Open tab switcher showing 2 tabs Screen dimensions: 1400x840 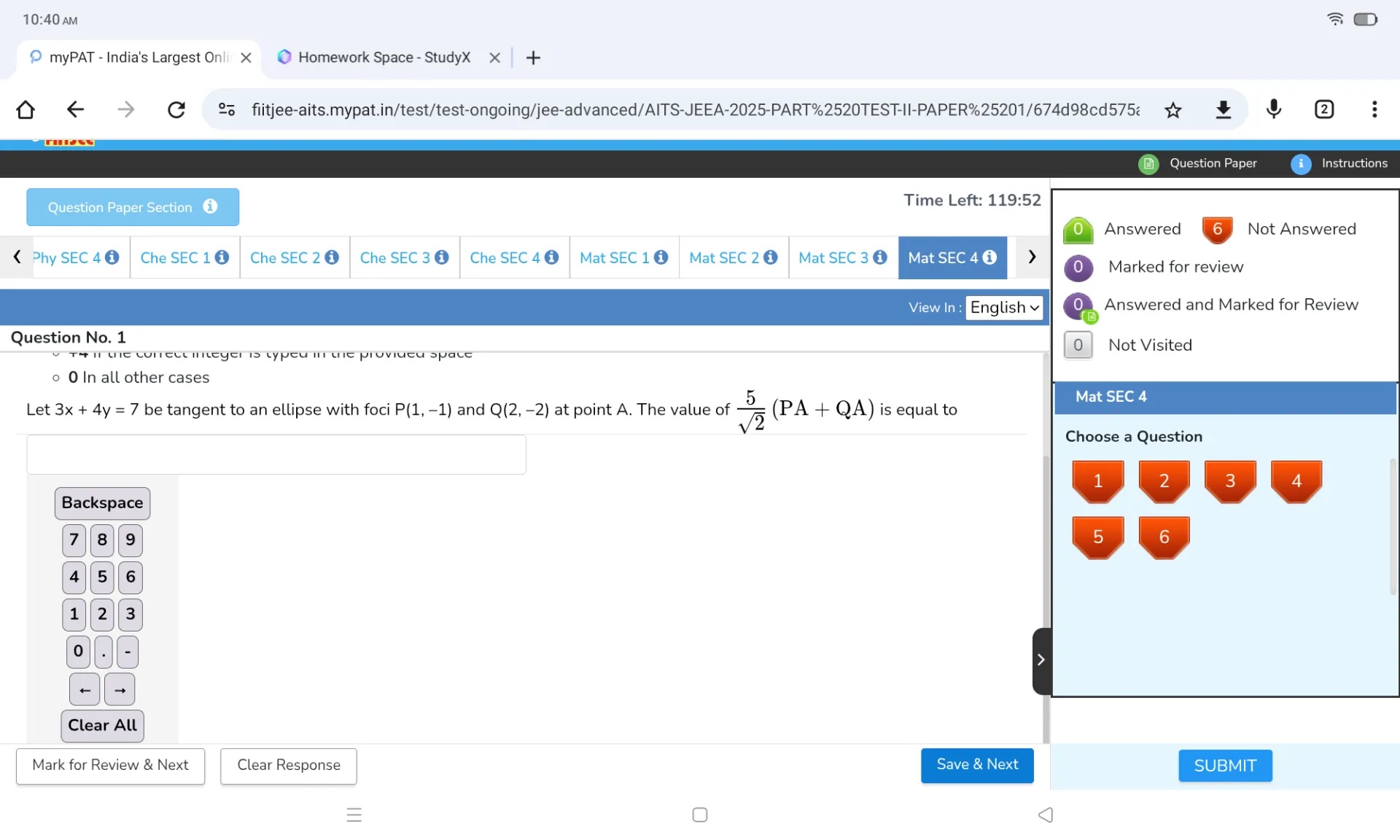[x=1323, y=109]
